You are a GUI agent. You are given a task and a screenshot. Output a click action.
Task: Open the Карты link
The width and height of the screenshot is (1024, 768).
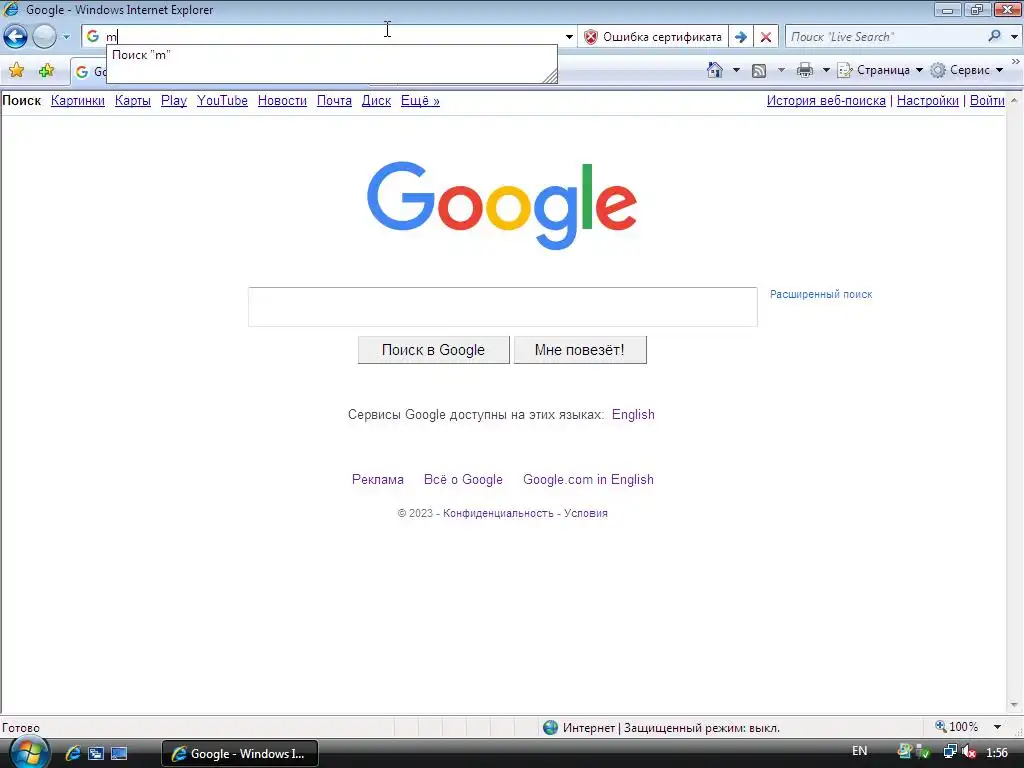[x=133, y=101]
